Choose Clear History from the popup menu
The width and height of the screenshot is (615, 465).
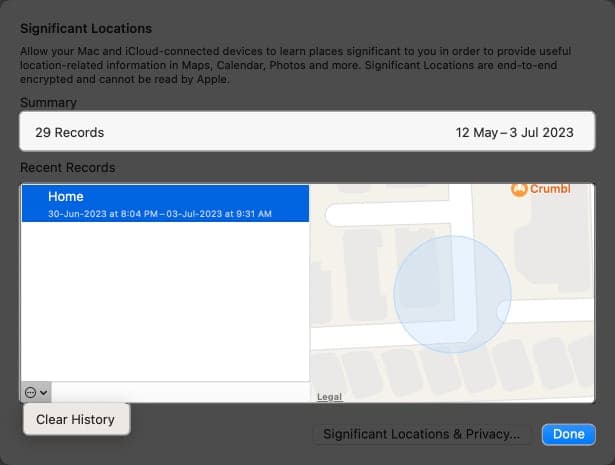click(x=76, y=419)
